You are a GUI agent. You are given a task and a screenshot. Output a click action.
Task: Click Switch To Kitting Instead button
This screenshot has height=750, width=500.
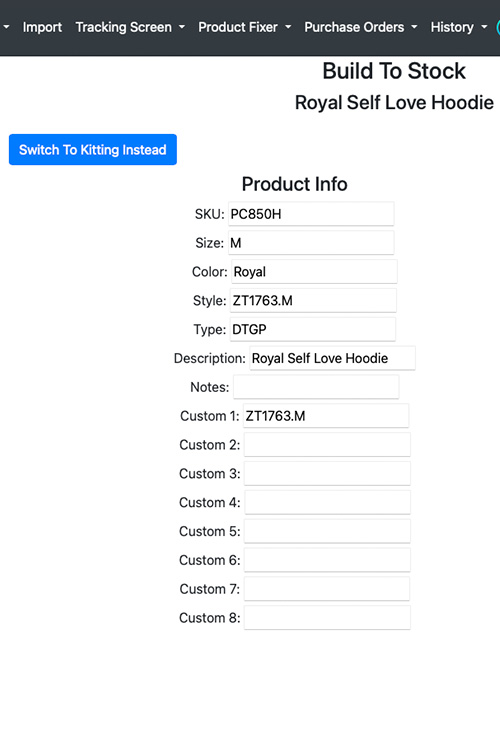click(x=93, y=150)
